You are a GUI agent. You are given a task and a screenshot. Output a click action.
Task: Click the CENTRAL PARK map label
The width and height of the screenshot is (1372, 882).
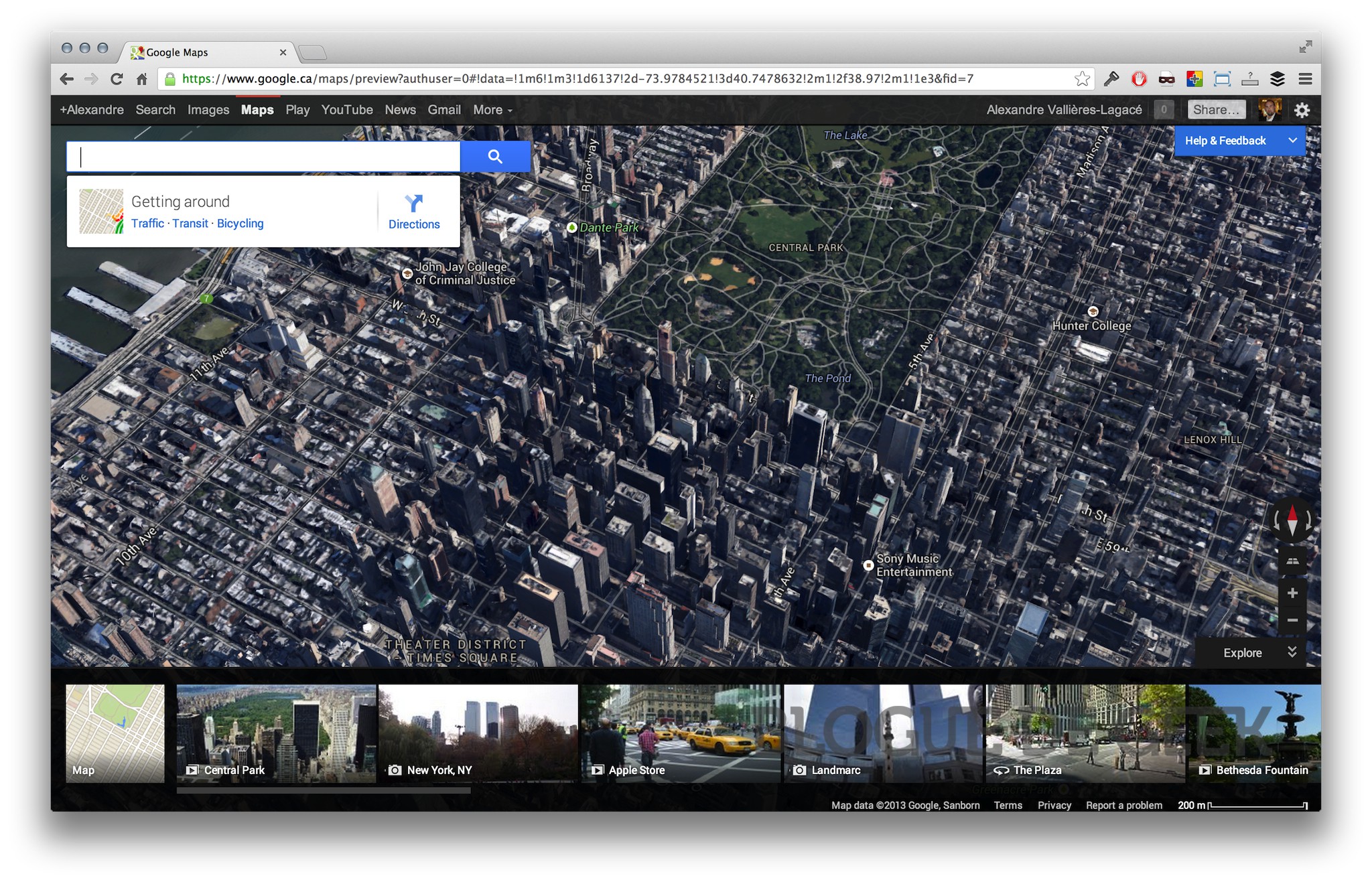click(x=806, y=247)
